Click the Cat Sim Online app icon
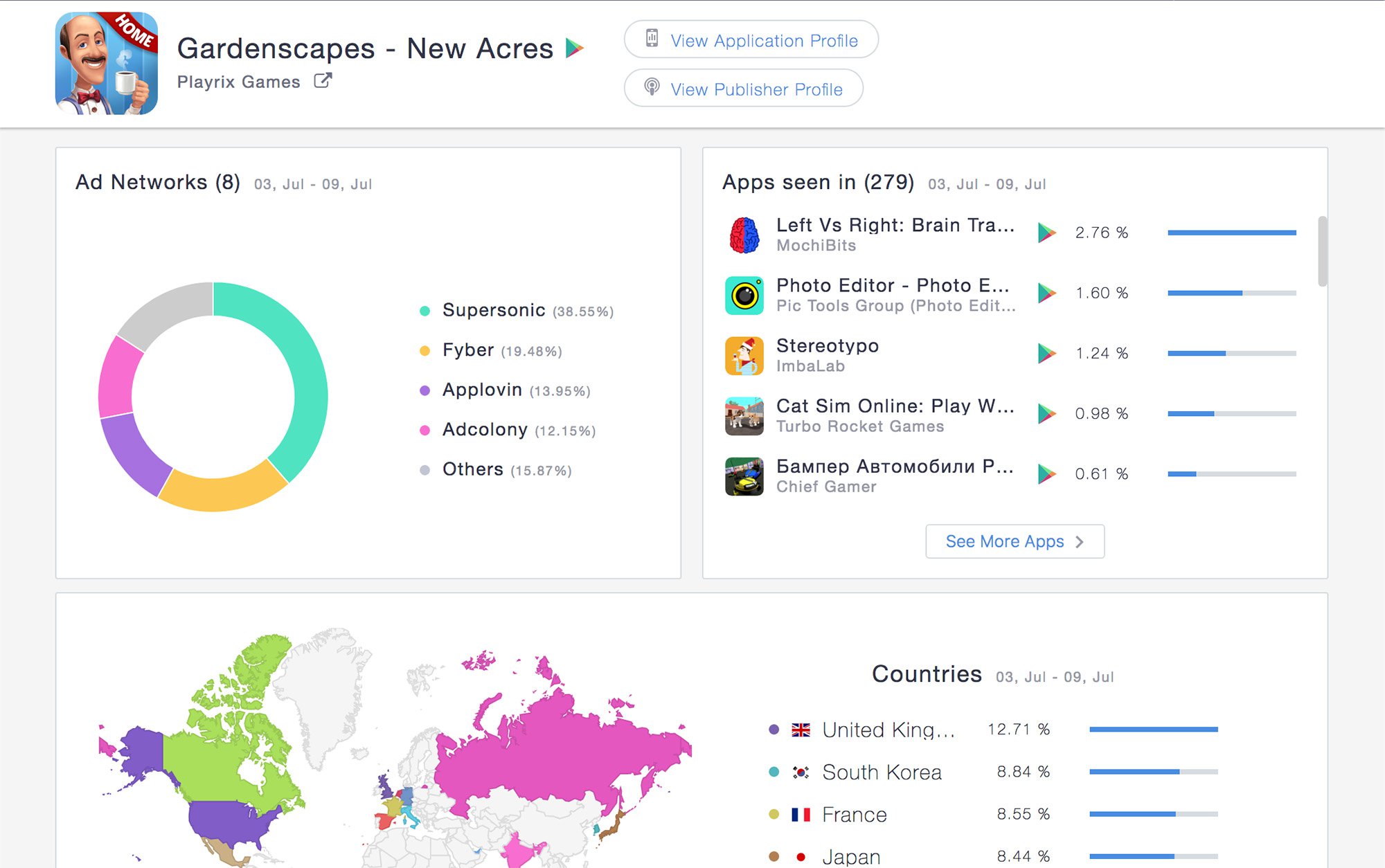This screenshot has width=1385, height=868. 744,415
